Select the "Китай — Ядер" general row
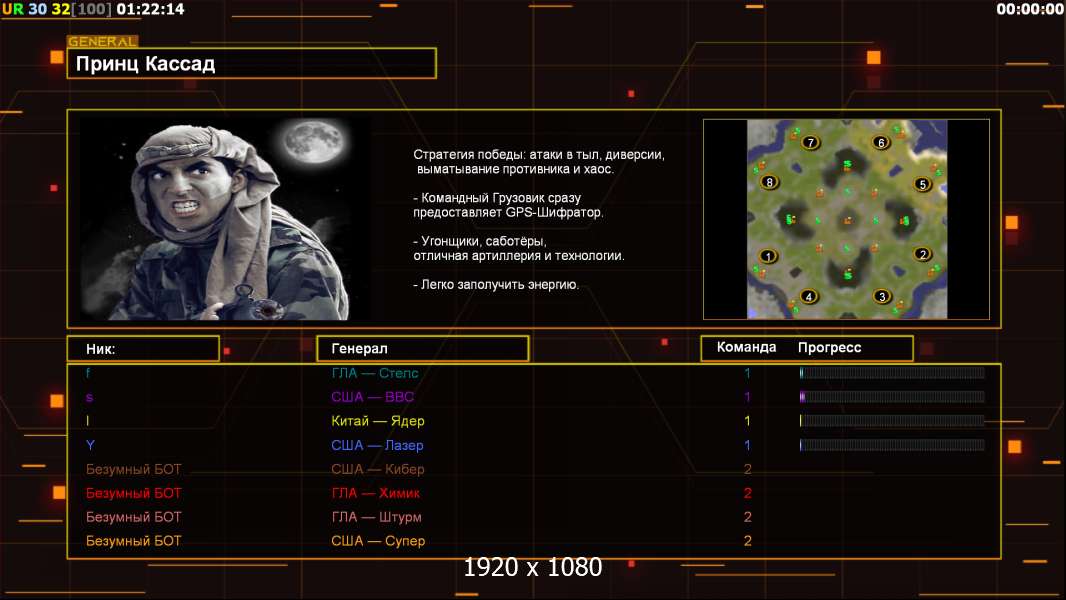The height and width of the screenshot is (600, 1066). click(x=378, y=421)
